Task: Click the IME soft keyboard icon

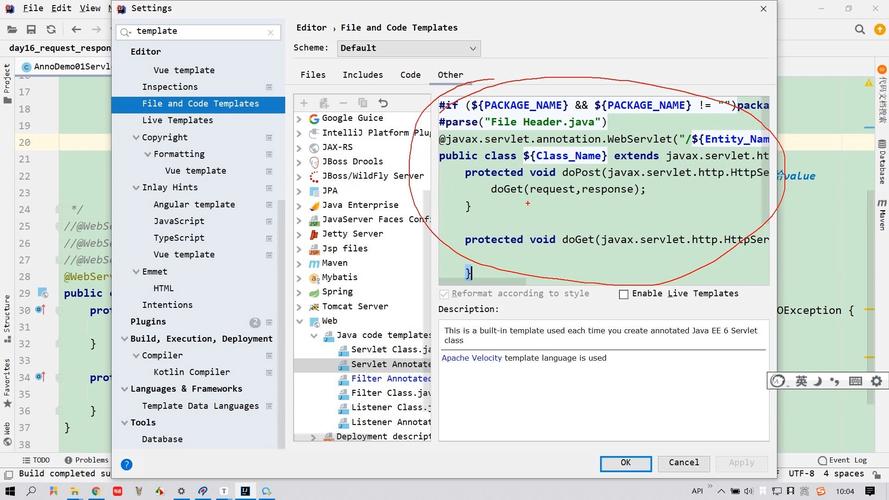Action: pos(855,381)
